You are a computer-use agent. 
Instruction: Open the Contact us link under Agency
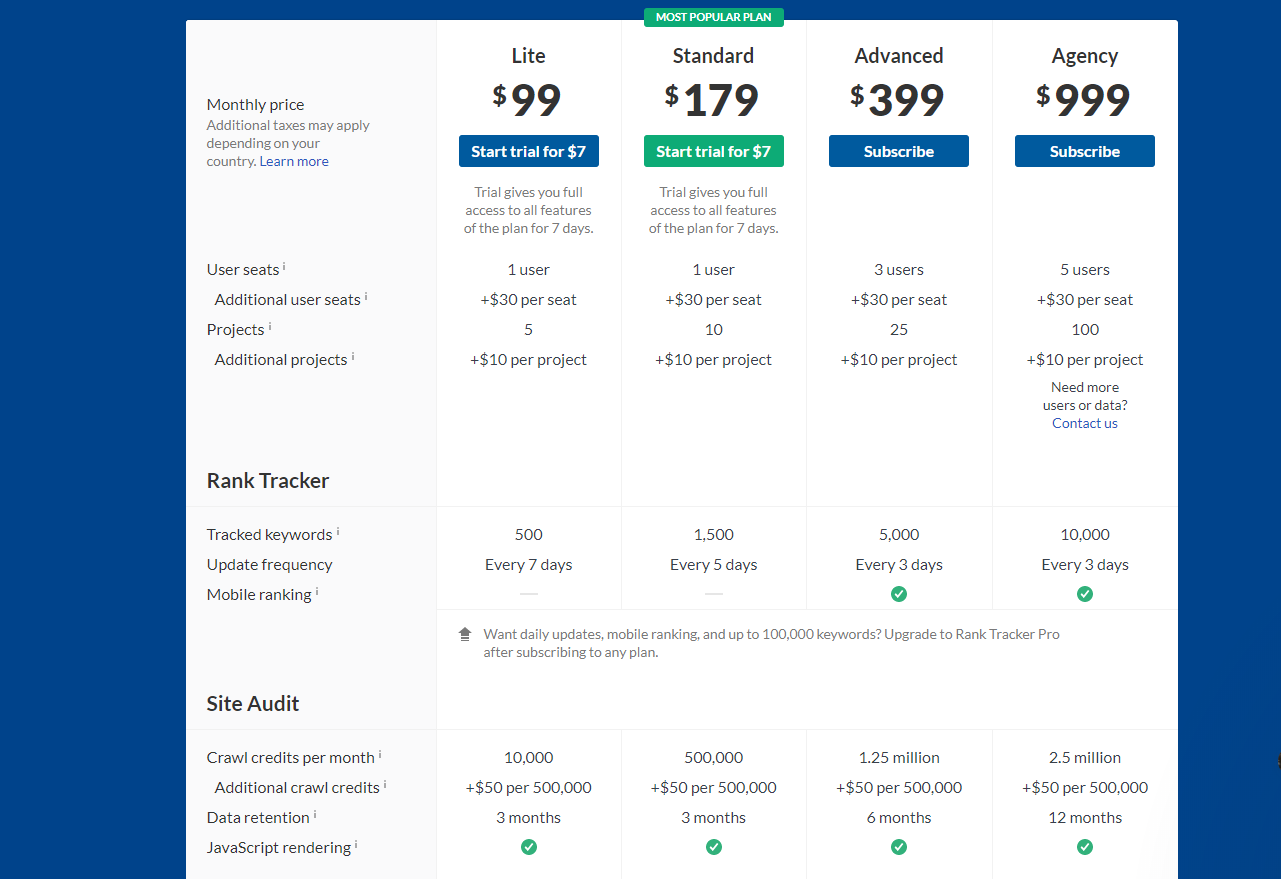point(1085,423)
